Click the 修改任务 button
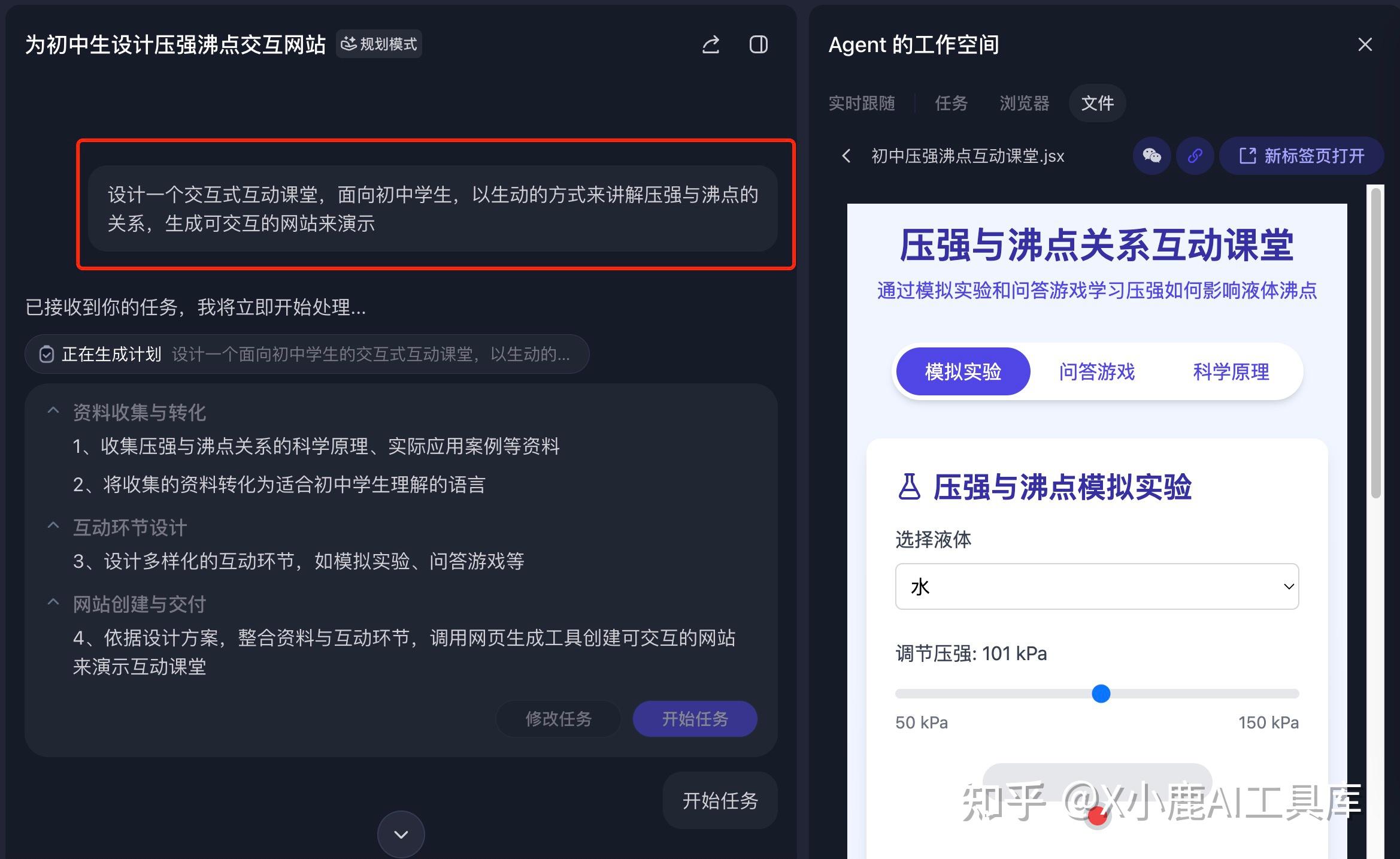The width and height of the screenshot is (1400, 859). 558,719
